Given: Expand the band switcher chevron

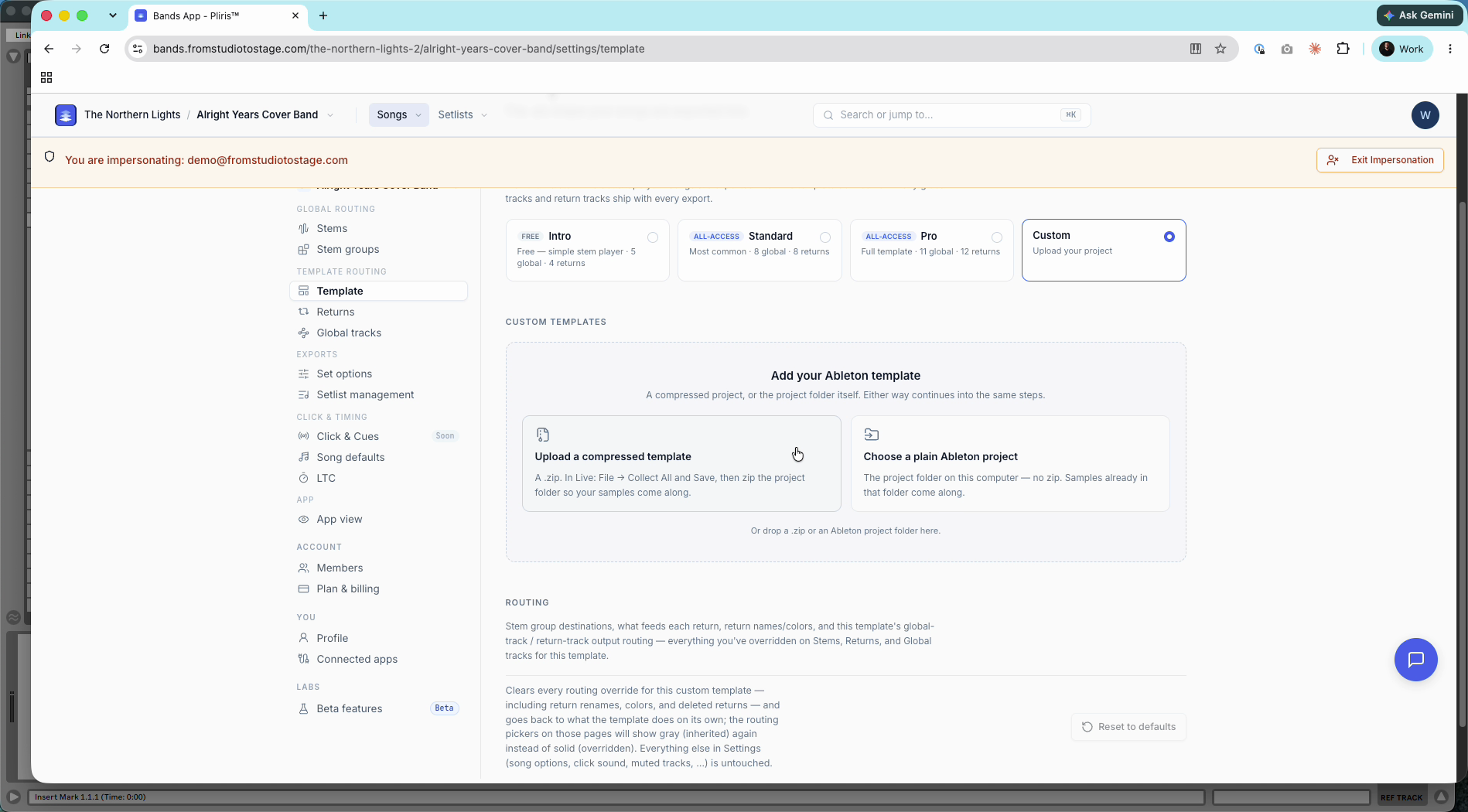Looking at the screenshot, I should pos(330,115).
